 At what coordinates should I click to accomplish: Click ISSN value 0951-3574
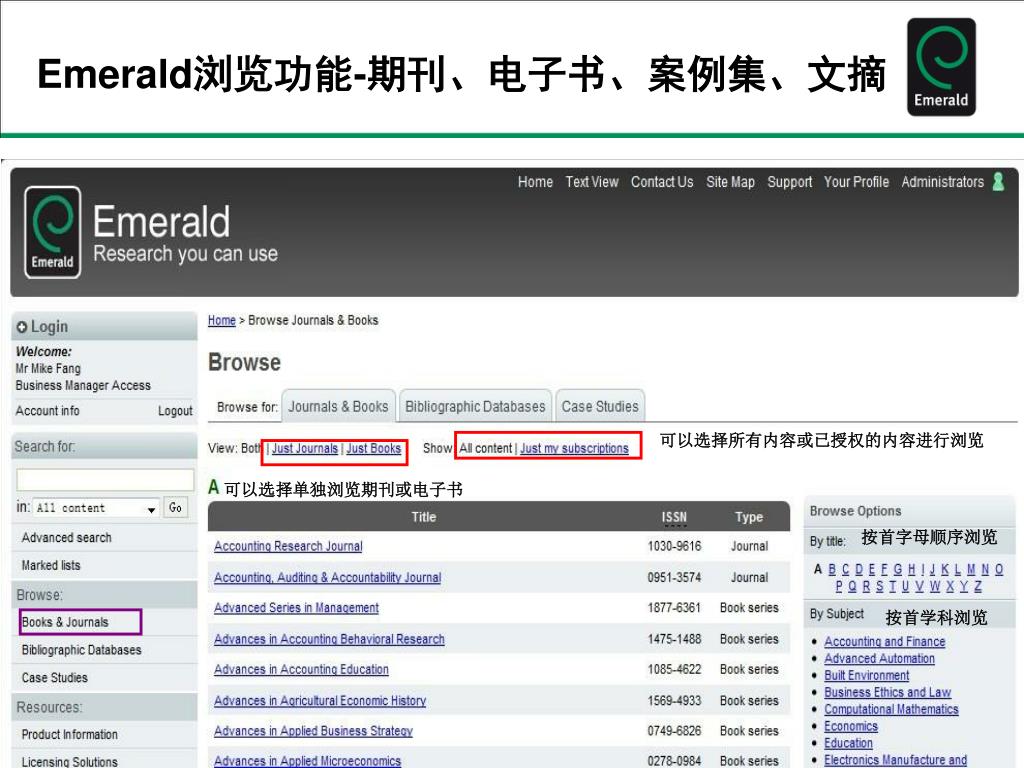point(674,577)
